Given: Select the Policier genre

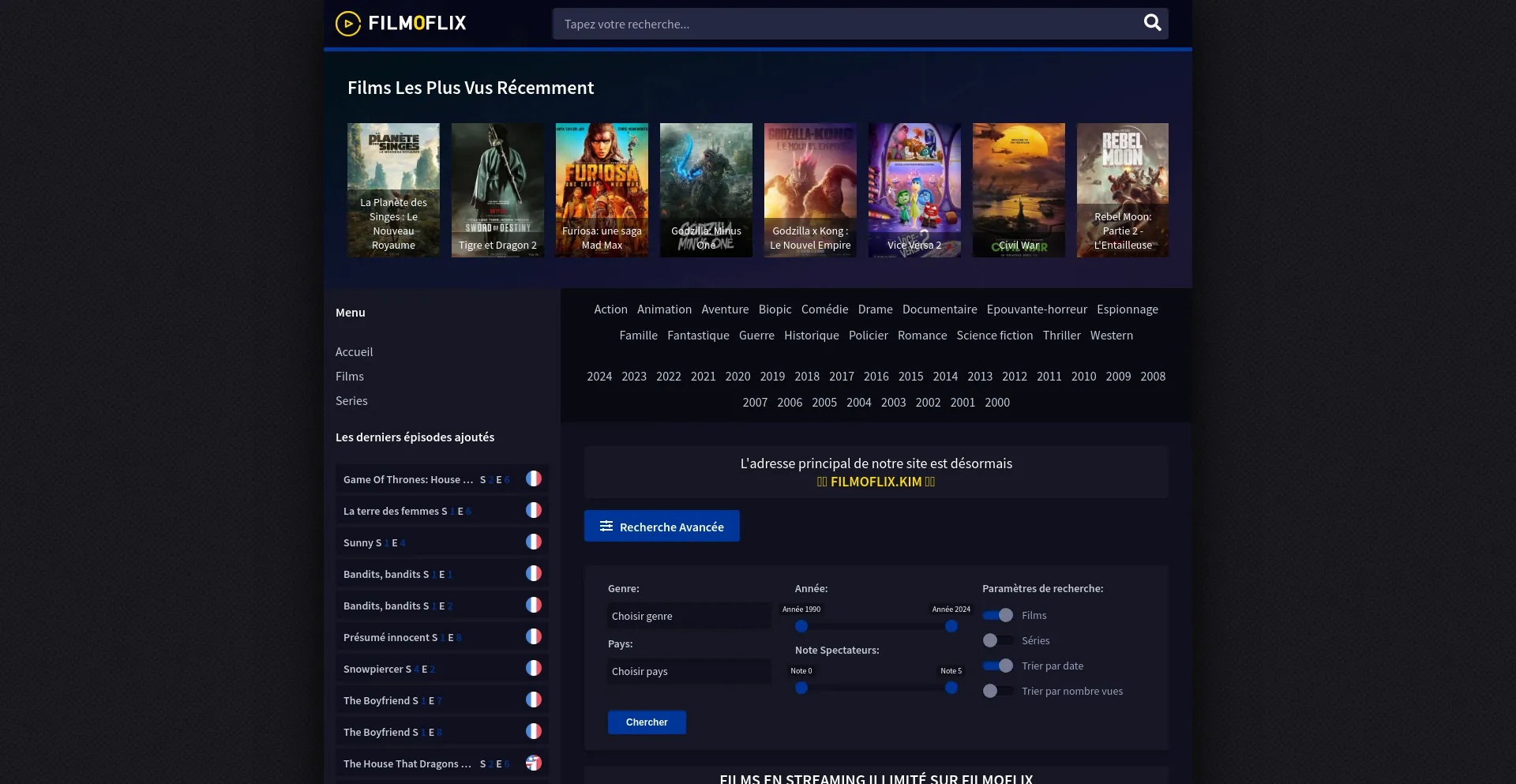Looking at the screenshot, I should [x=869, y=335].
